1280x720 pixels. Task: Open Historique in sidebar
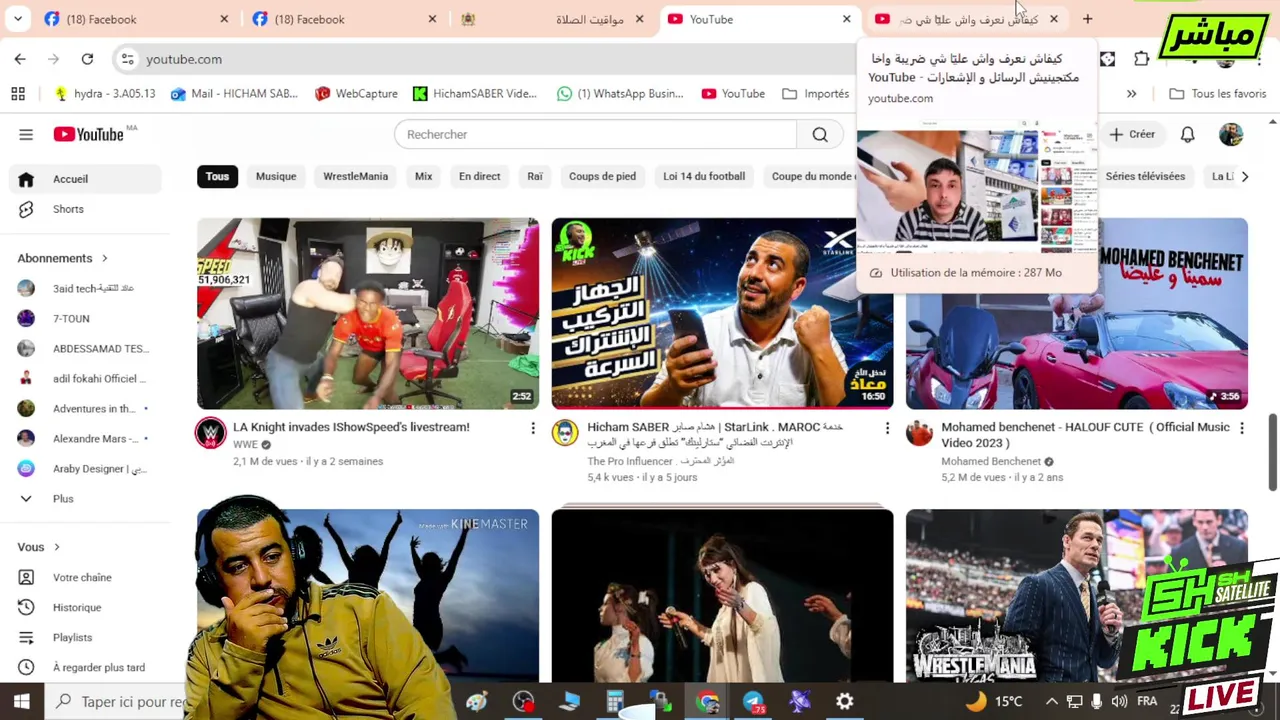(85, 607)
